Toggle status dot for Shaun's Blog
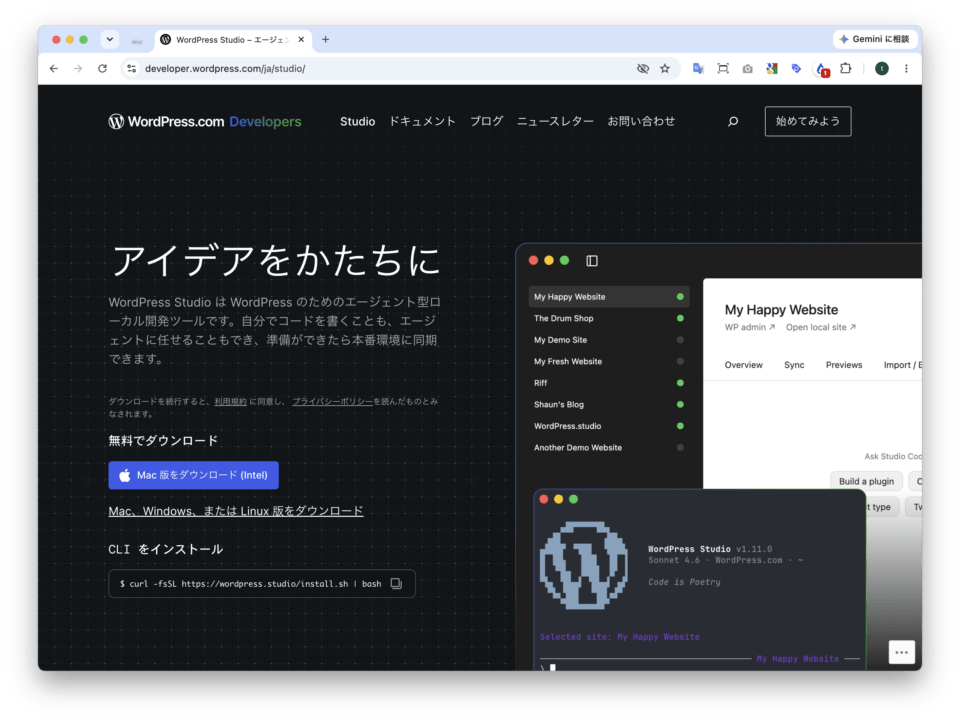The image size is (960, 721). [680, 405]
